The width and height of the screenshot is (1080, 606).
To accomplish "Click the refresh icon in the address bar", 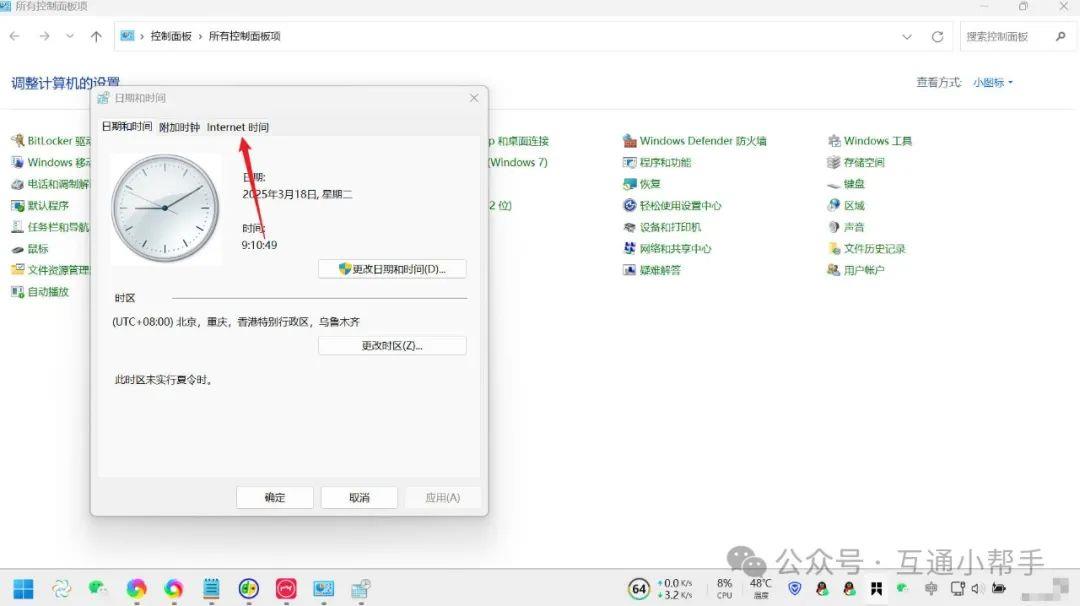I will [x=937, y=35].
